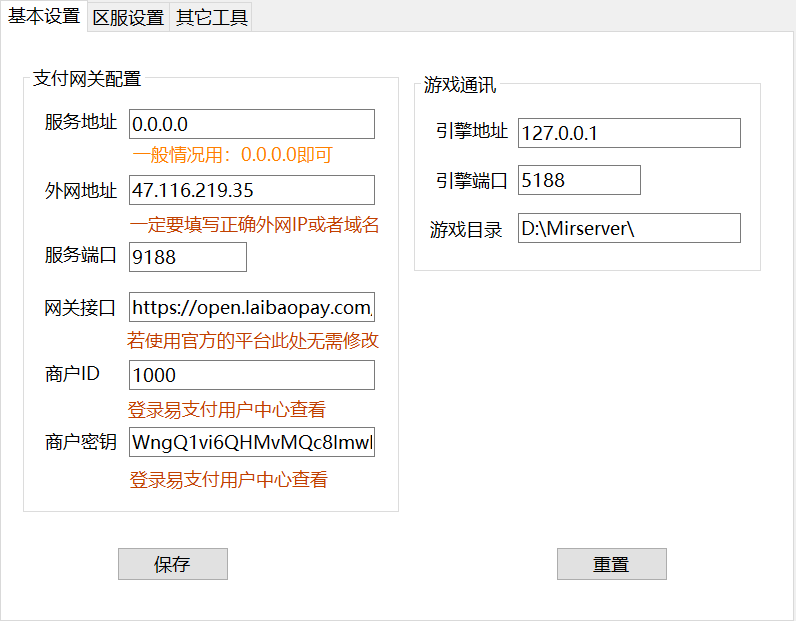Click the 游戏目录 field with D:\Mirserver\
This screenshot has width=796, height=621.
point(629,228)
